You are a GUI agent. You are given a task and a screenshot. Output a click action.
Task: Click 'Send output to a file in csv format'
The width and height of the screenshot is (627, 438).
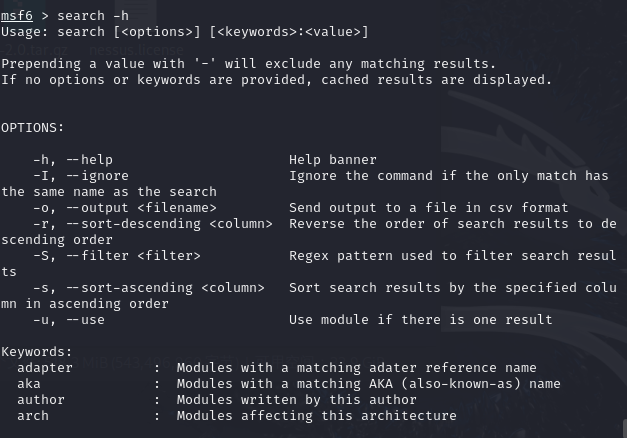tap(429, 208)
